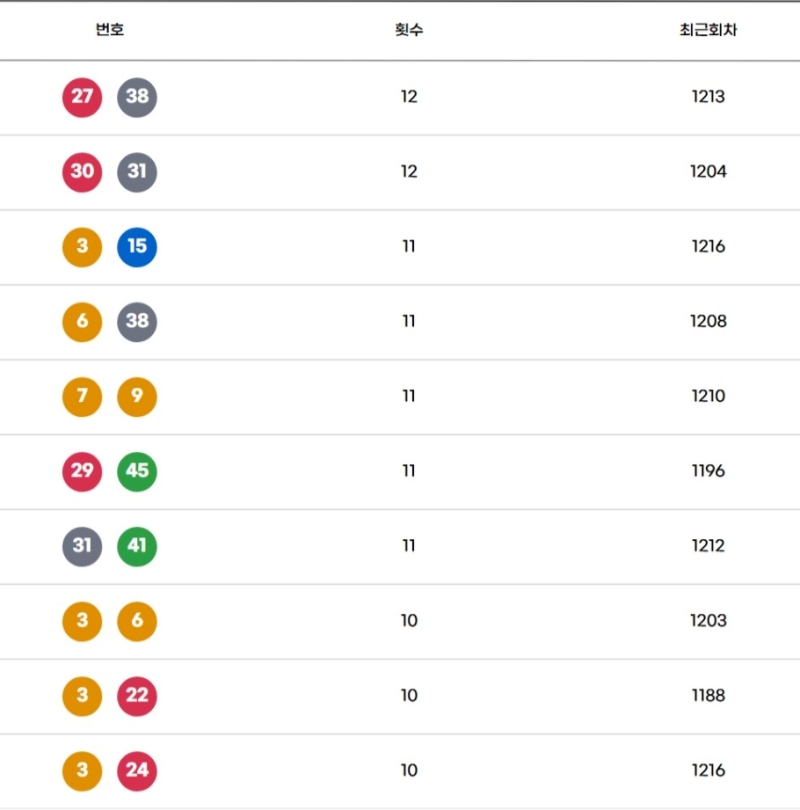Screen dimensions: 800x810
Task: Select the red number 22 ball
Action: pyautogui.click(x=137, y=696)
